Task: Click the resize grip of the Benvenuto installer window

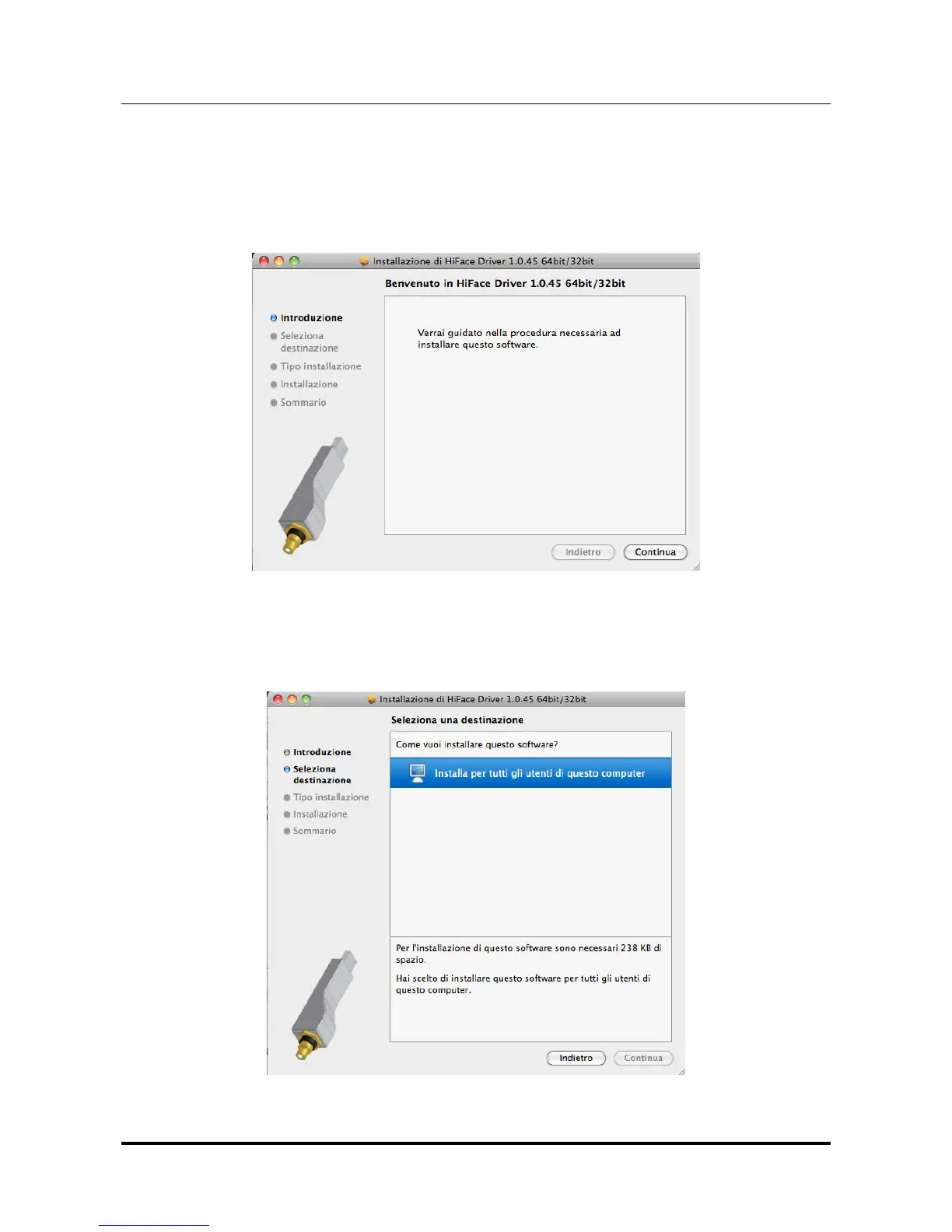Action: [x=695, y=566]
